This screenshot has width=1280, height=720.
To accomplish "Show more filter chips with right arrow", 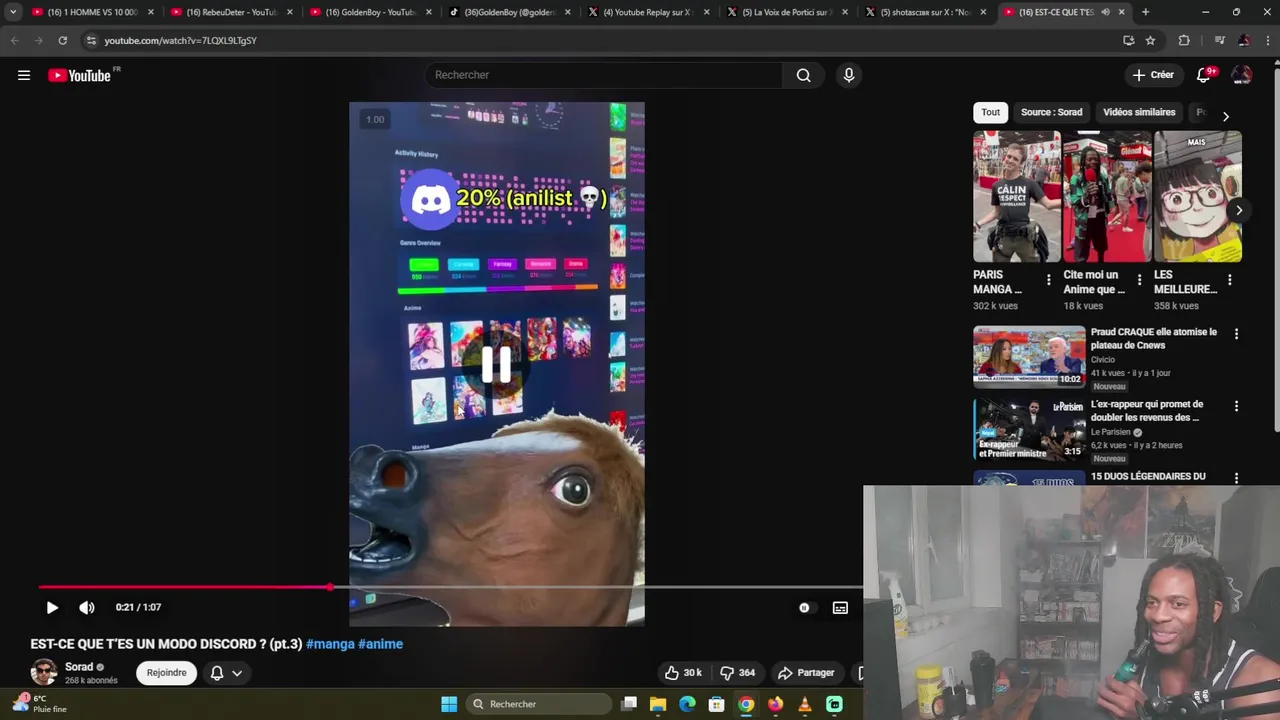I will tap(1226, 116).
